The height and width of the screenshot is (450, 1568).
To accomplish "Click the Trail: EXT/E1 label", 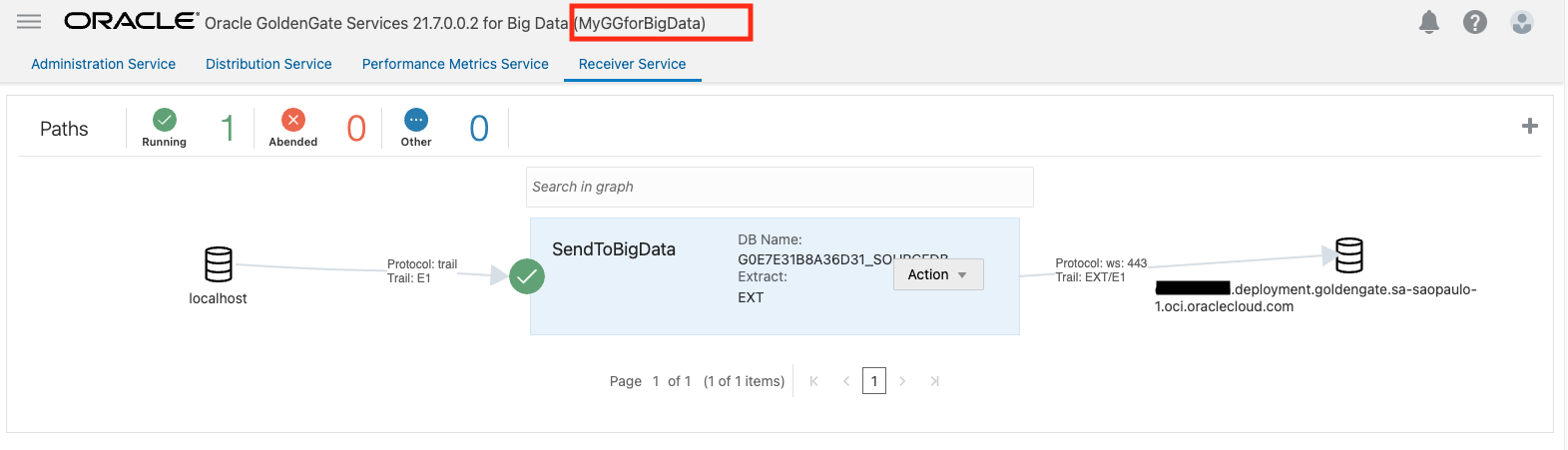I will click(1090, 277).
